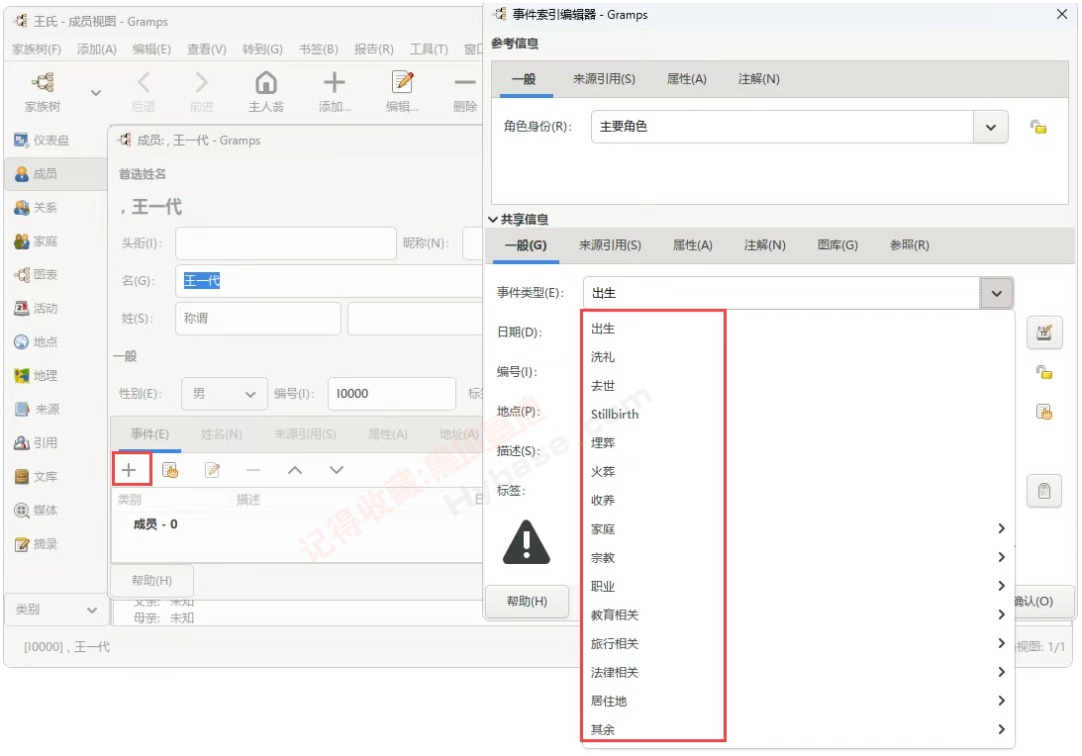The width and height of the screenshot is (1082, 756).
Task: Move event up arrow
Action: pos(295,470)
